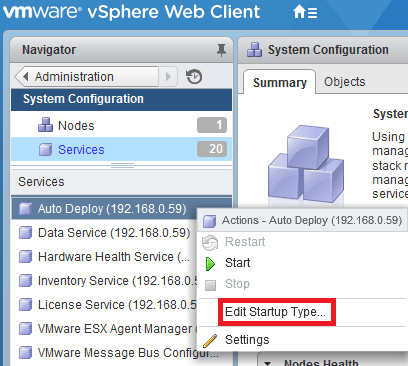Screen dimensions: 408x366
Task: Click the Hardware Health Service cube icon
Action: coord(25,257)
